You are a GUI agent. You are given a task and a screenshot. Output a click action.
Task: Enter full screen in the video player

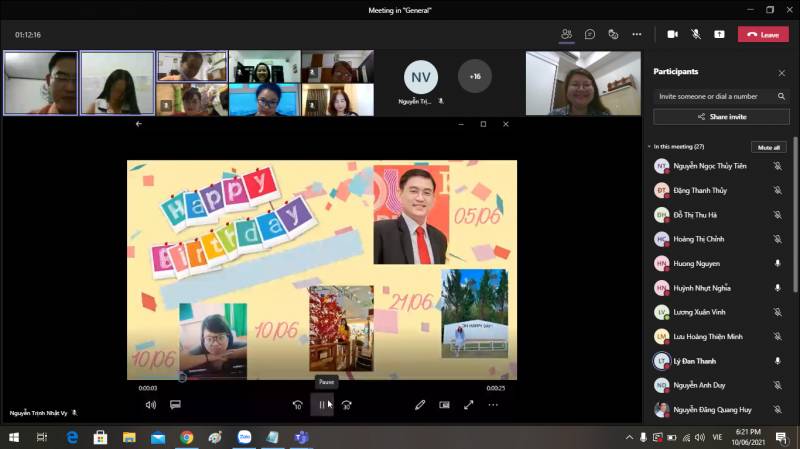pos(468,405)
